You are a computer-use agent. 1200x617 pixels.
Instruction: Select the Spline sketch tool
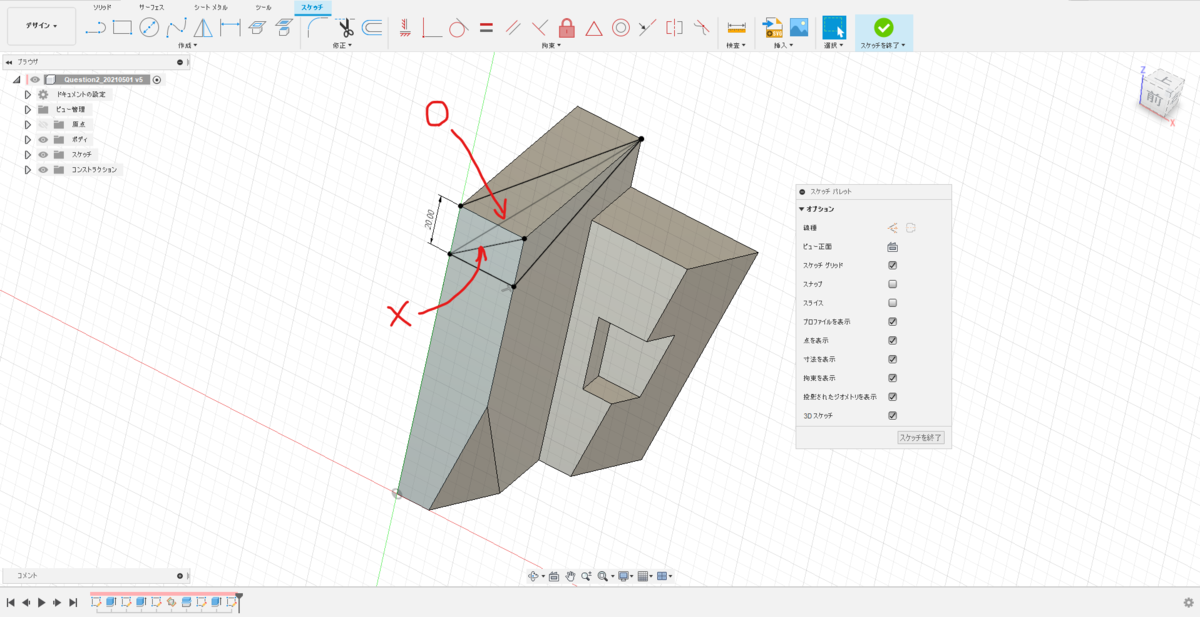(176, 28)
